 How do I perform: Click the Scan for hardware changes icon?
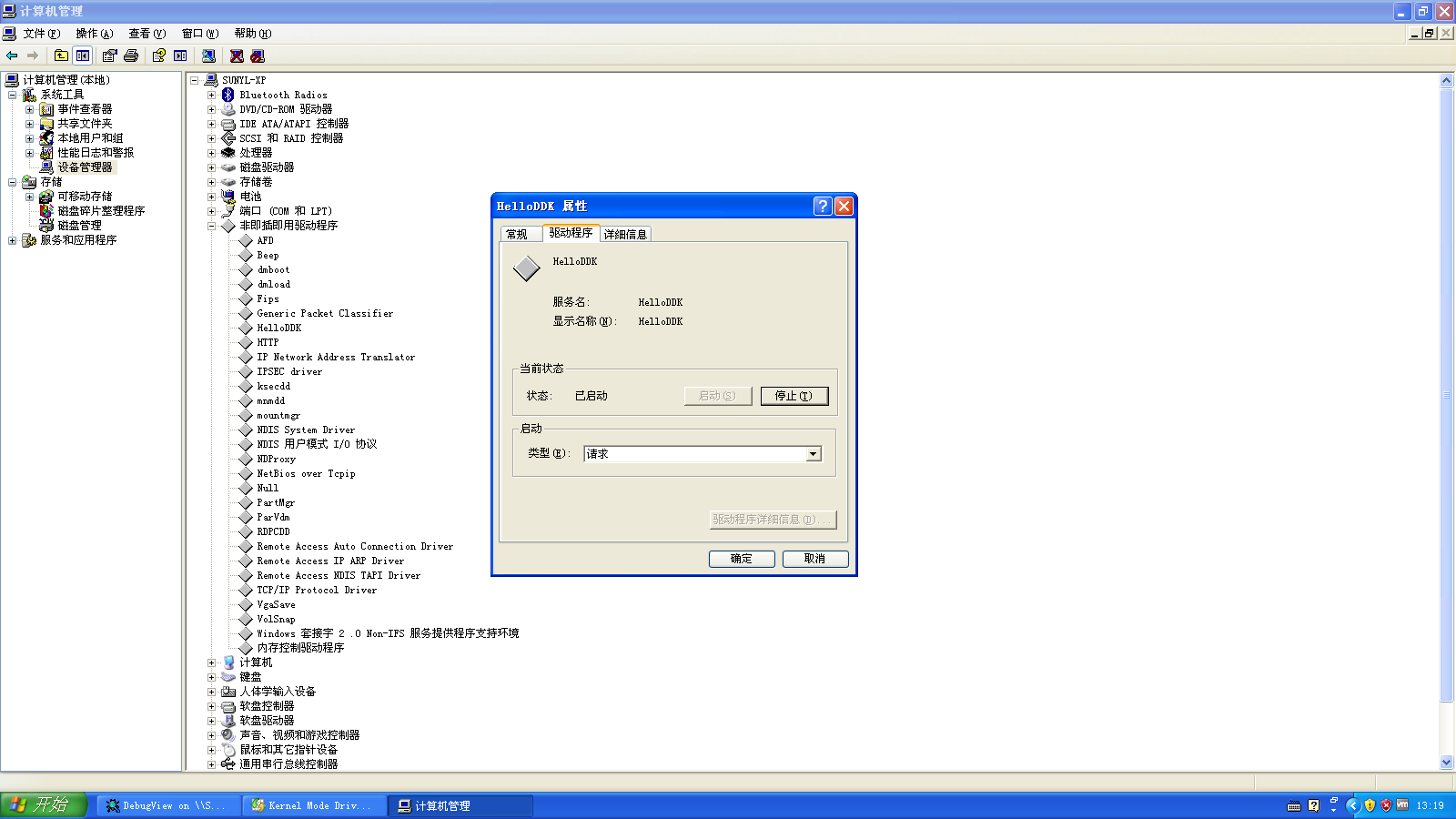tap(208, 56)
